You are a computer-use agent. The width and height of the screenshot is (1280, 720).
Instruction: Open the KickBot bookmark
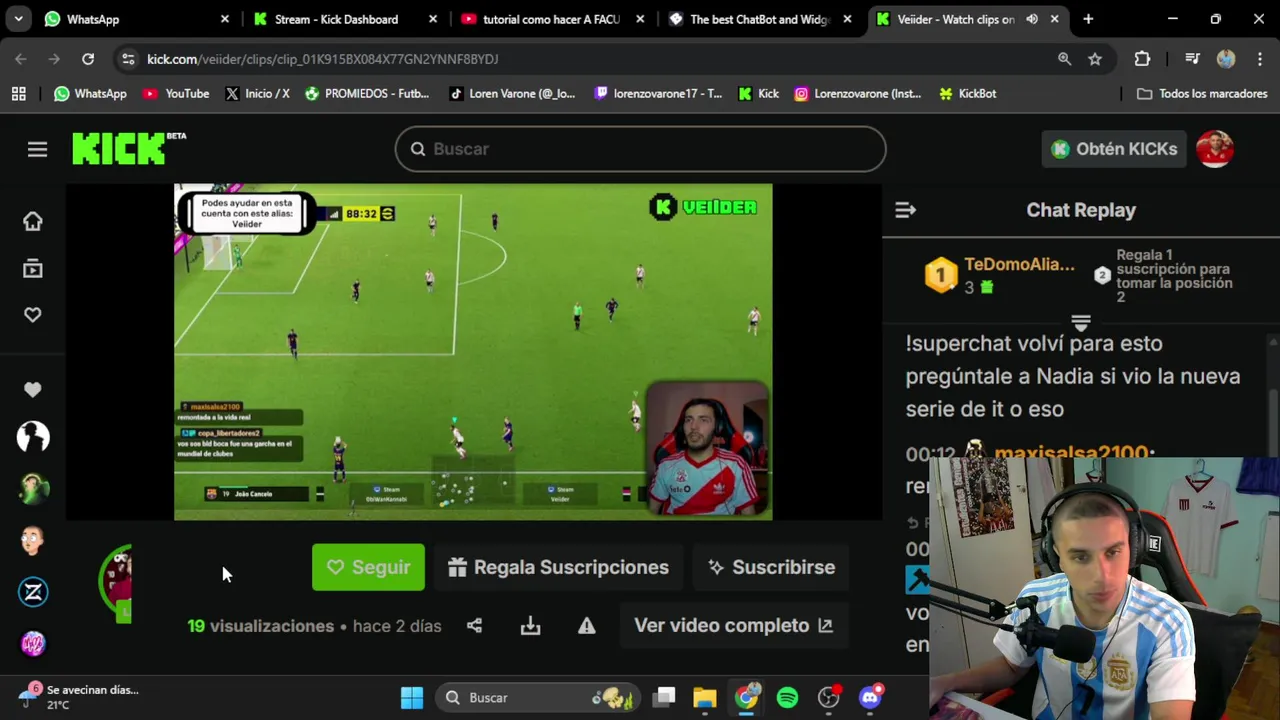coord(967,93)
